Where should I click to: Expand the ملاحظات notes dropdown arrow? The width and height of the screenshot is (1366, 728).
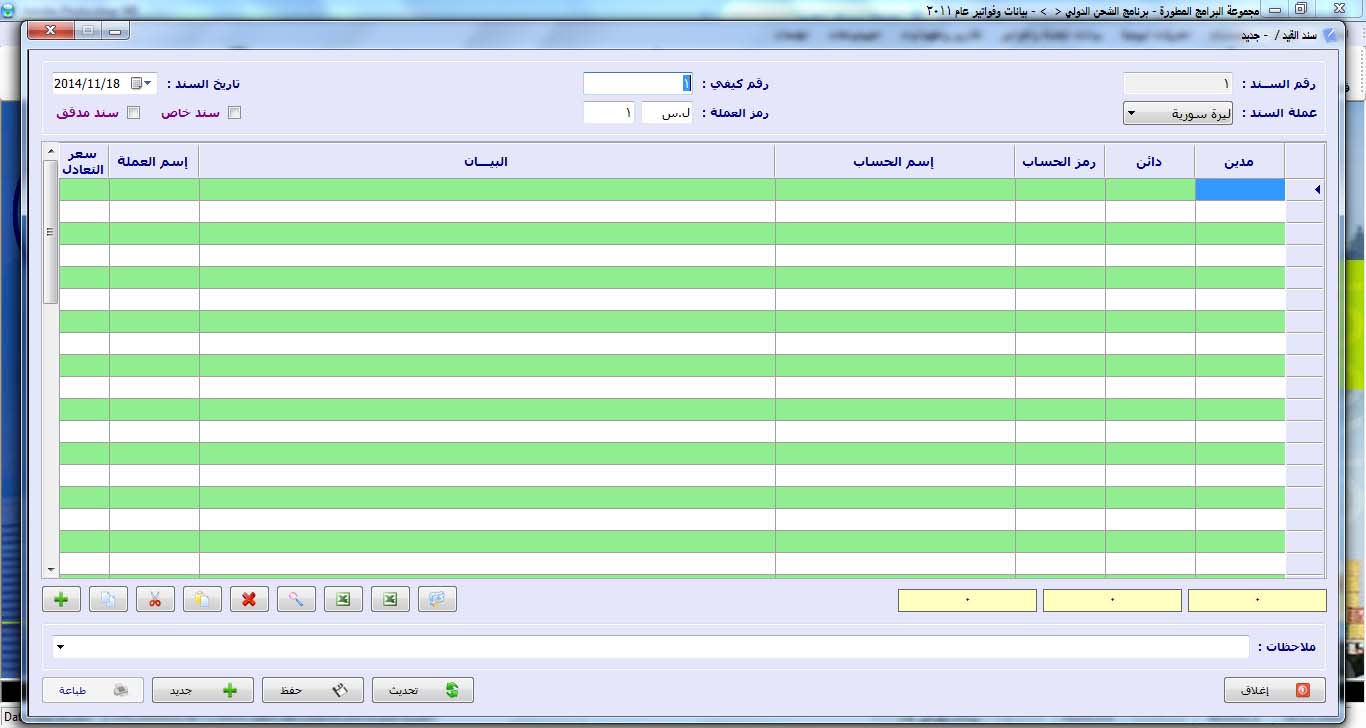60,647
